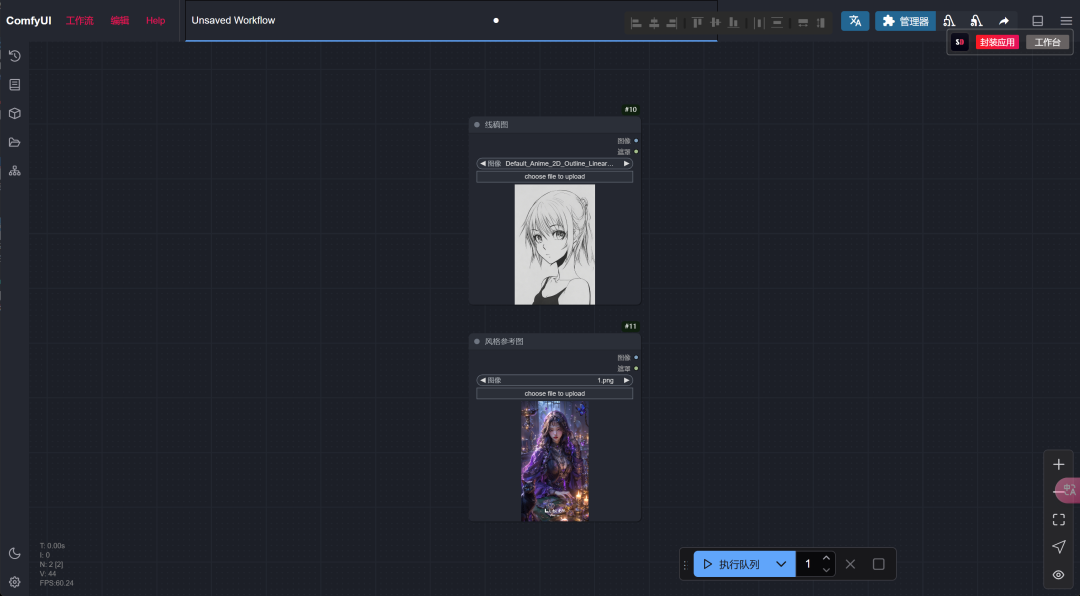Screen dimensions: 1080x596
Task: Select next image in 风格参考图 node
Action: point(626,380)
